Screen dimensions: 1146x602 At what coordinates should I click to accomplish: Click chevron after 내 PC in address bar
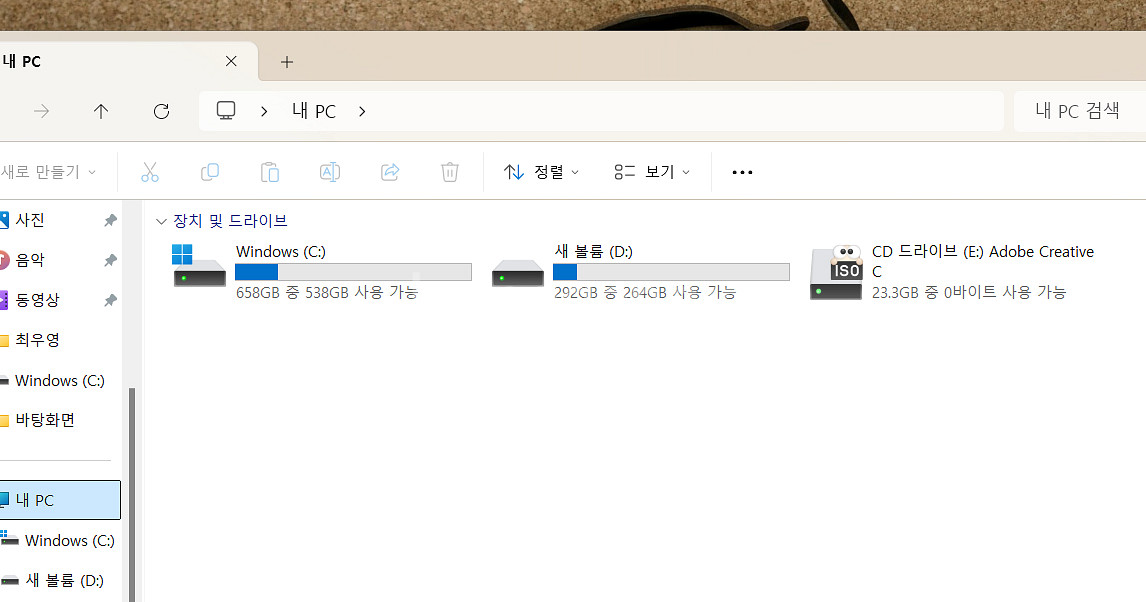[x=362, y=112]
